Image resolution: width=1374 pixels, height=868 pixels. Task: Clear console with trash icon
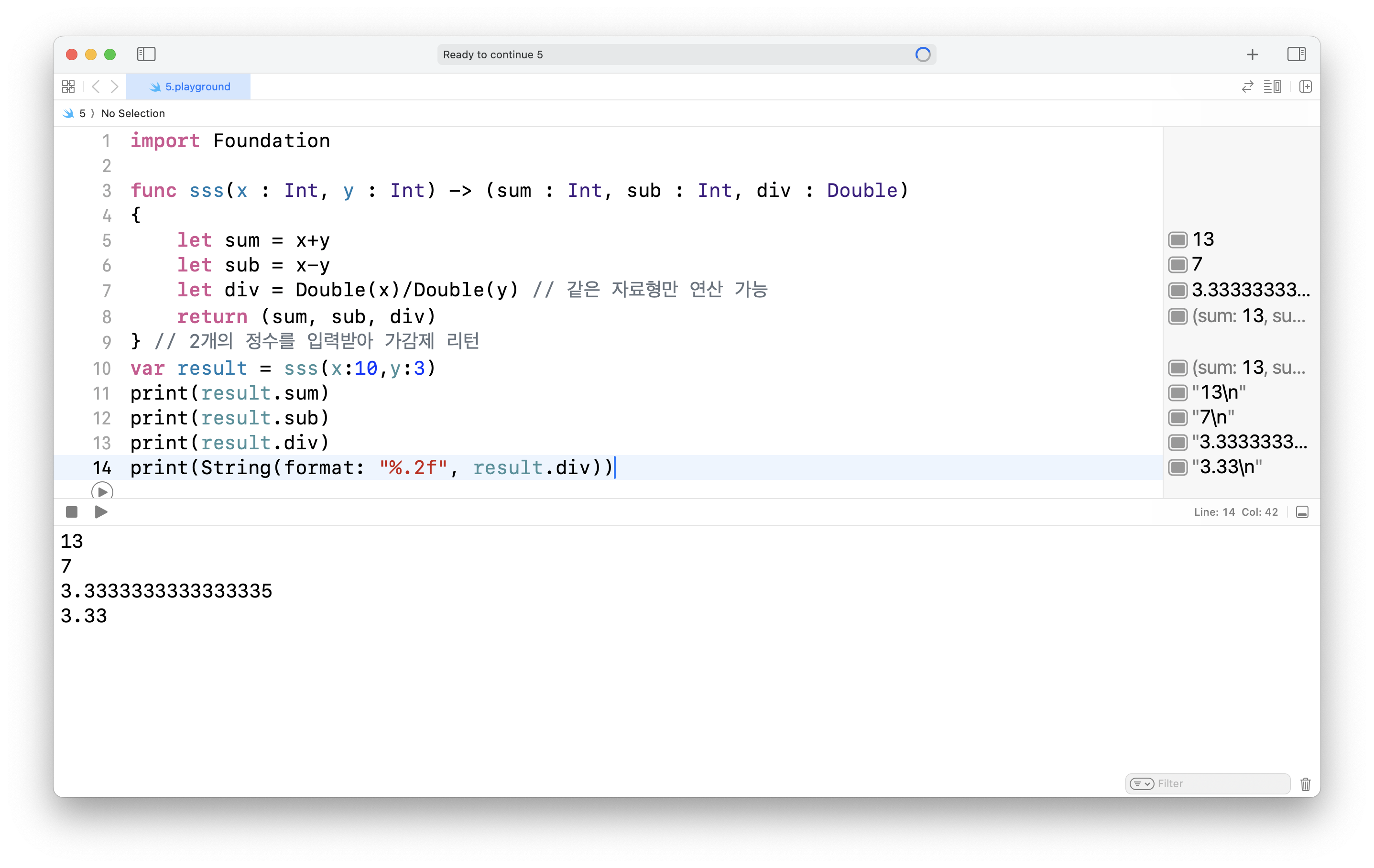point(1305,784)
